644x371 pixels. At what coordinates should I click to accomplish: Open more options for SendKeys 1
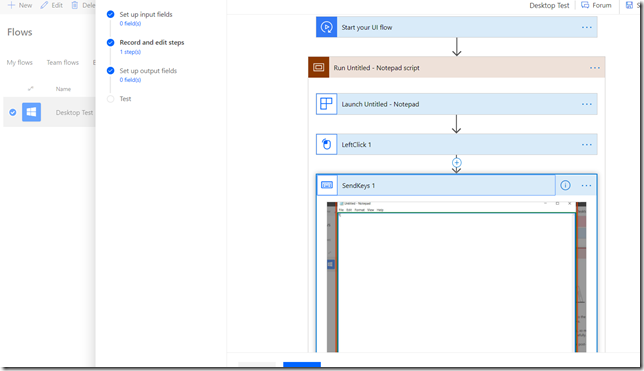(586, 185)
